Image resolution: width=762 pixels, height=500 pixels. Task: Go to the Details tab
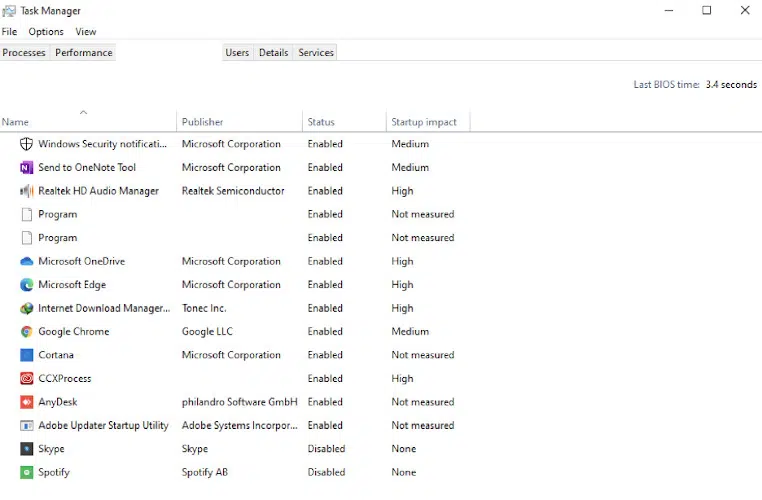273,53
